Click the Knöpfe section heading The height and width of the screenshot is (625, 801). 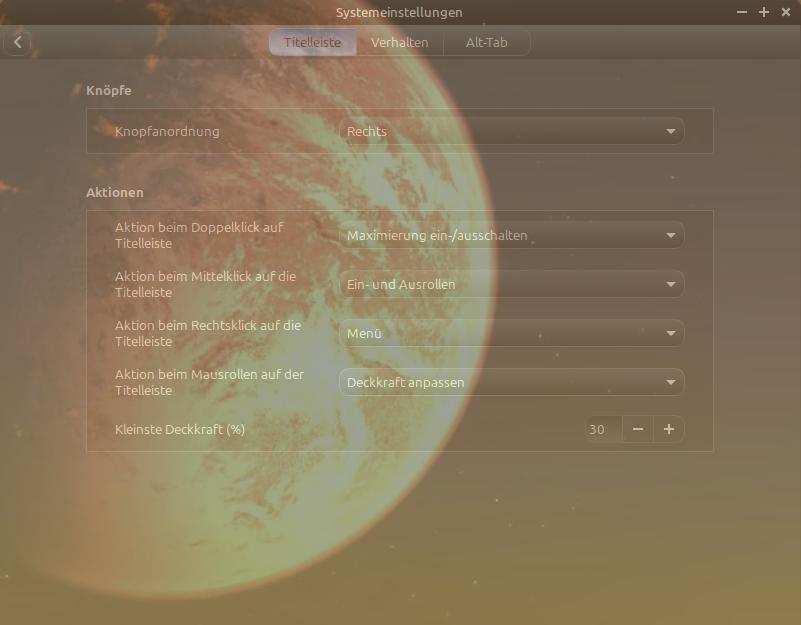[108, 89]
